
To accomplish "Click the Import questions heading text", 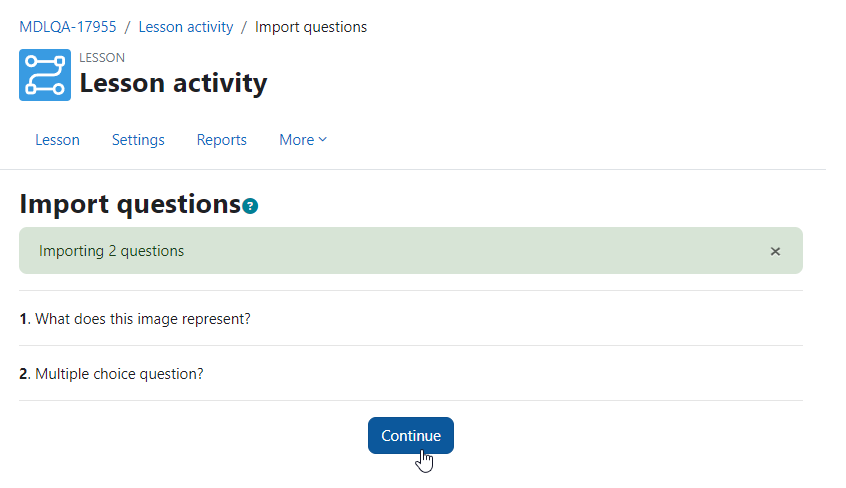I will coord(130,205).
